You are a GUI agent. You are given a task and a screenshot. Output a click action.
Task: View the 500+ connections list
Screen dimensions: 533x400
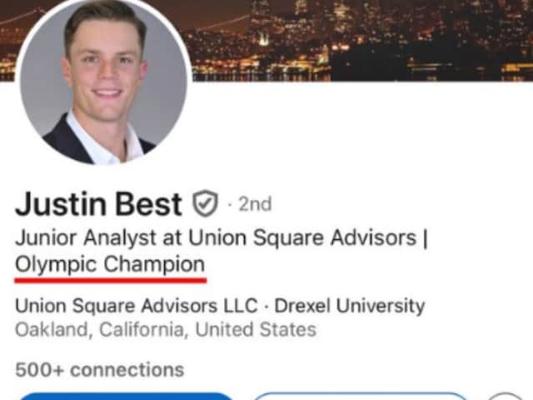tap(100, 369)
